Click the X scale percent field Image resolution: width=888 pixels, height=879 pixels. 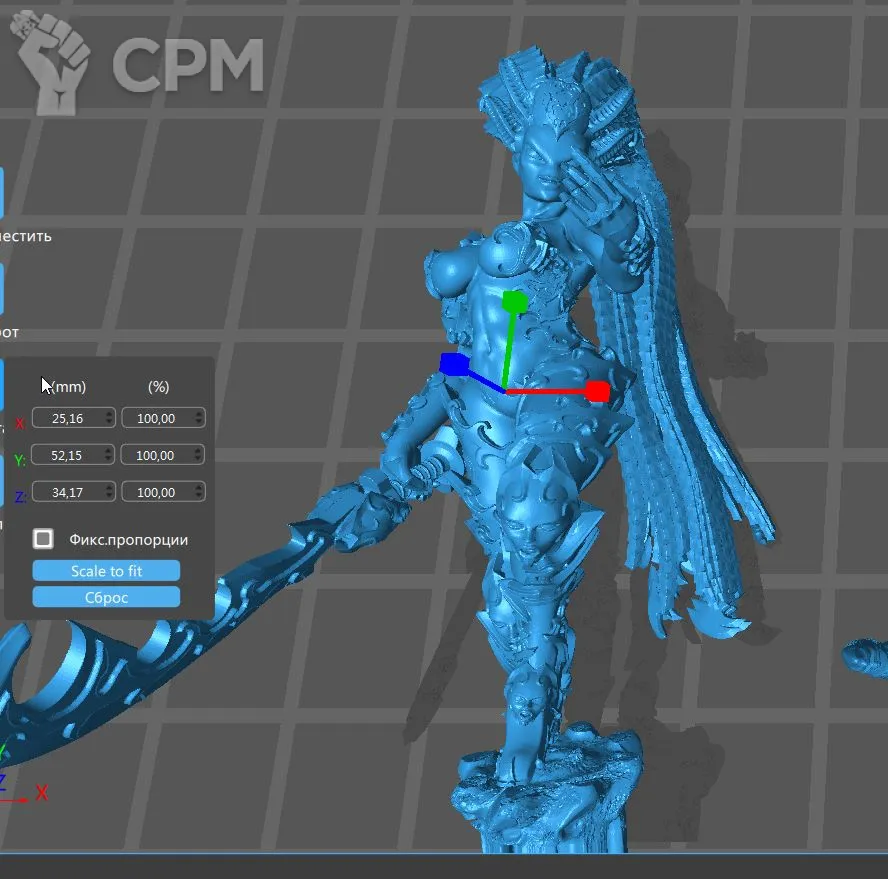[156, 418]
